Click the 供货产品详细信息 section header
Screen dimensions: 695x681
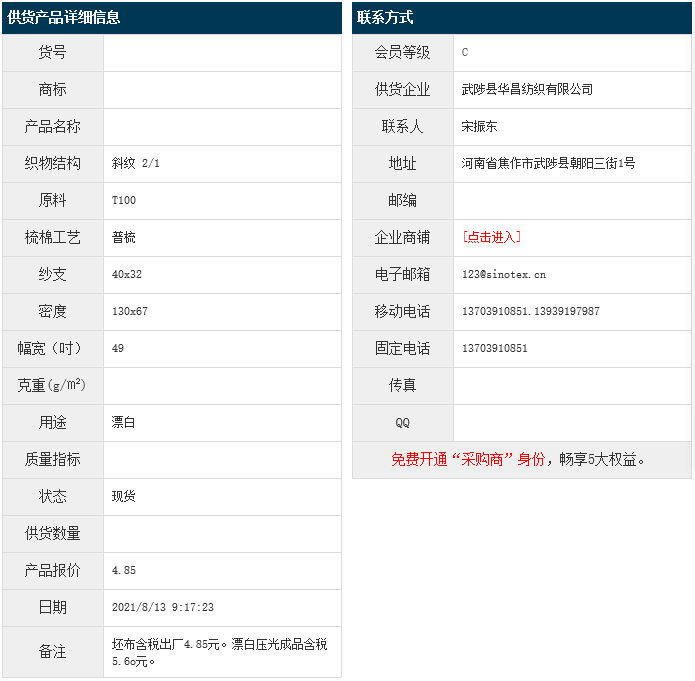tap(64, 17)
